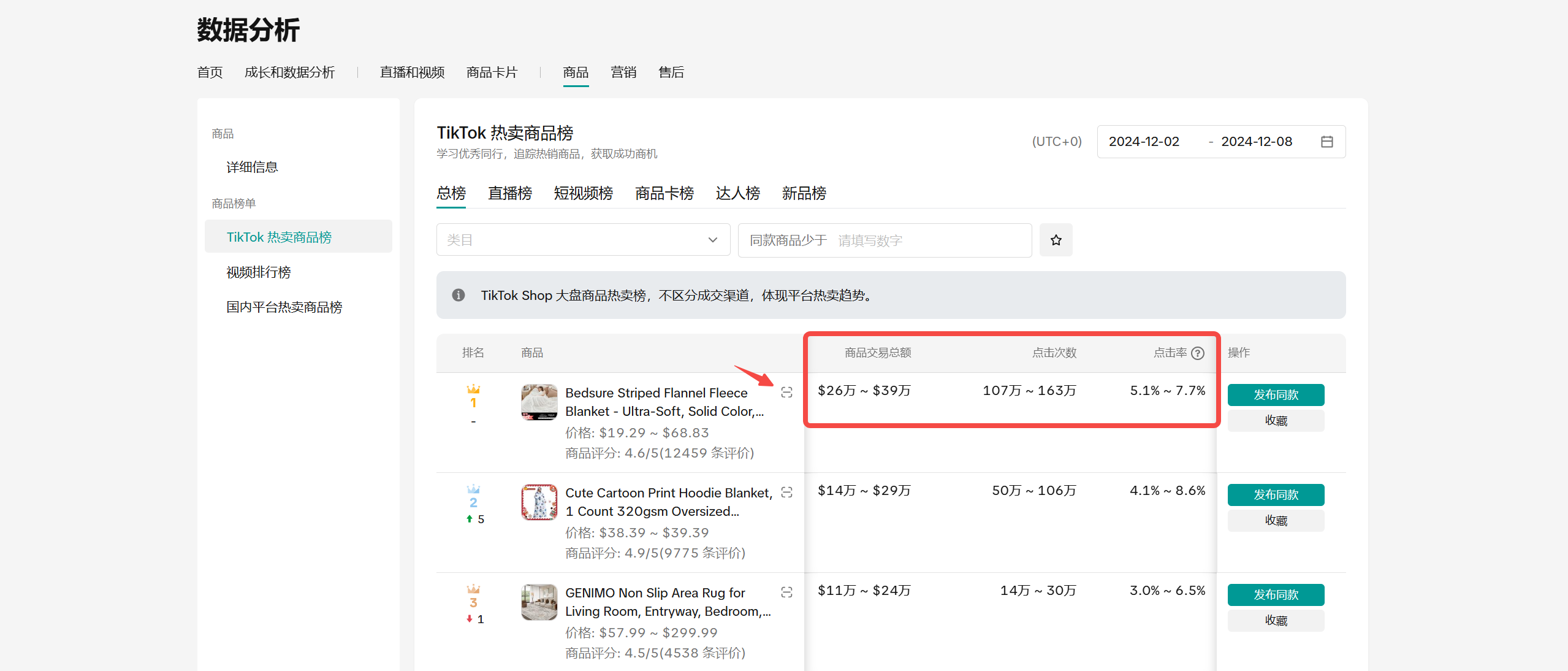Switch to the 新品榜 tab
Screen dimensions: 1568x671
(x=804, y=193)
